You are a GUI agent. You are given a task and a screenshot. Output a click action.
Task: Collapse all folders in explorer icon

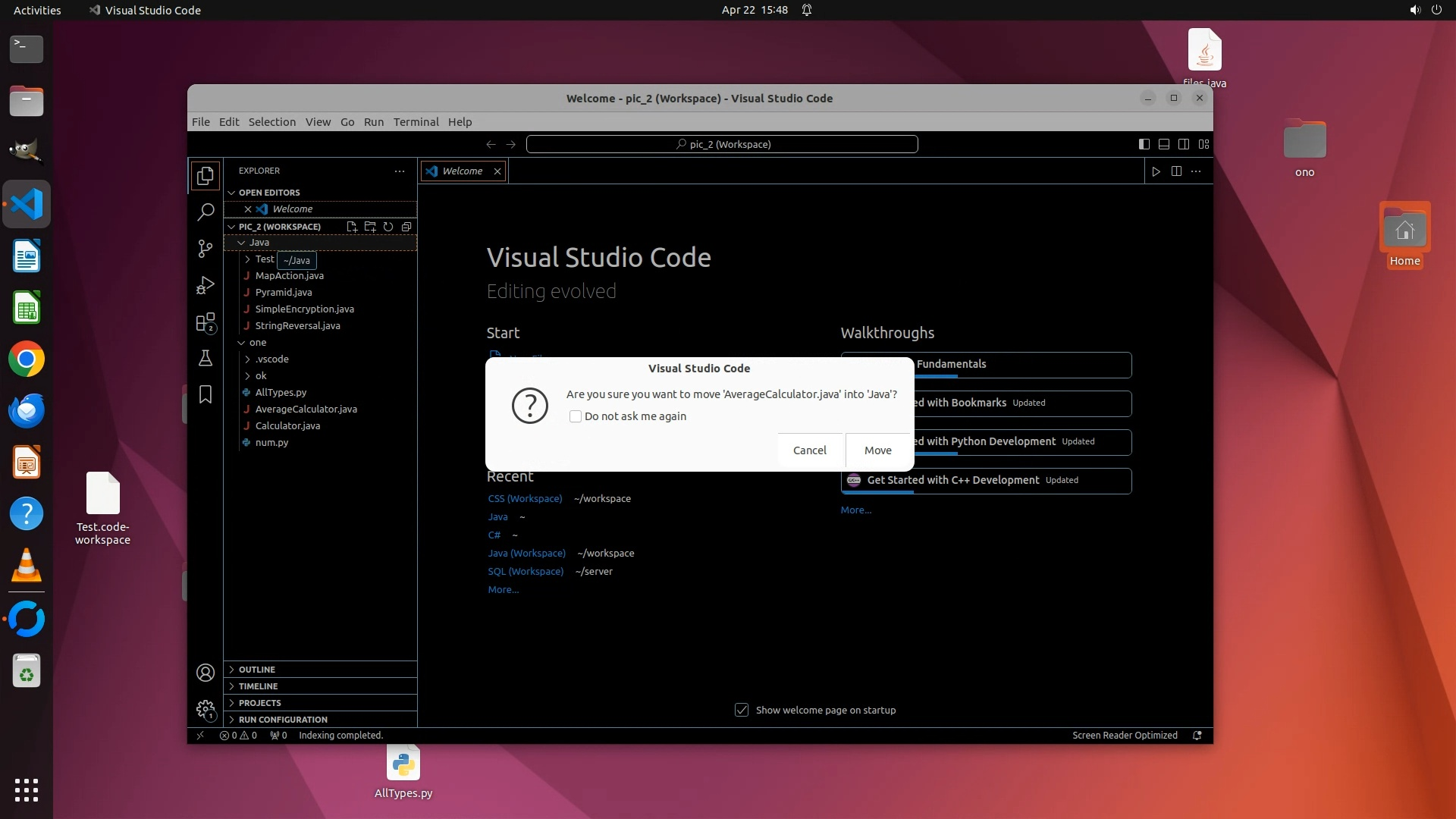(406, 227)
